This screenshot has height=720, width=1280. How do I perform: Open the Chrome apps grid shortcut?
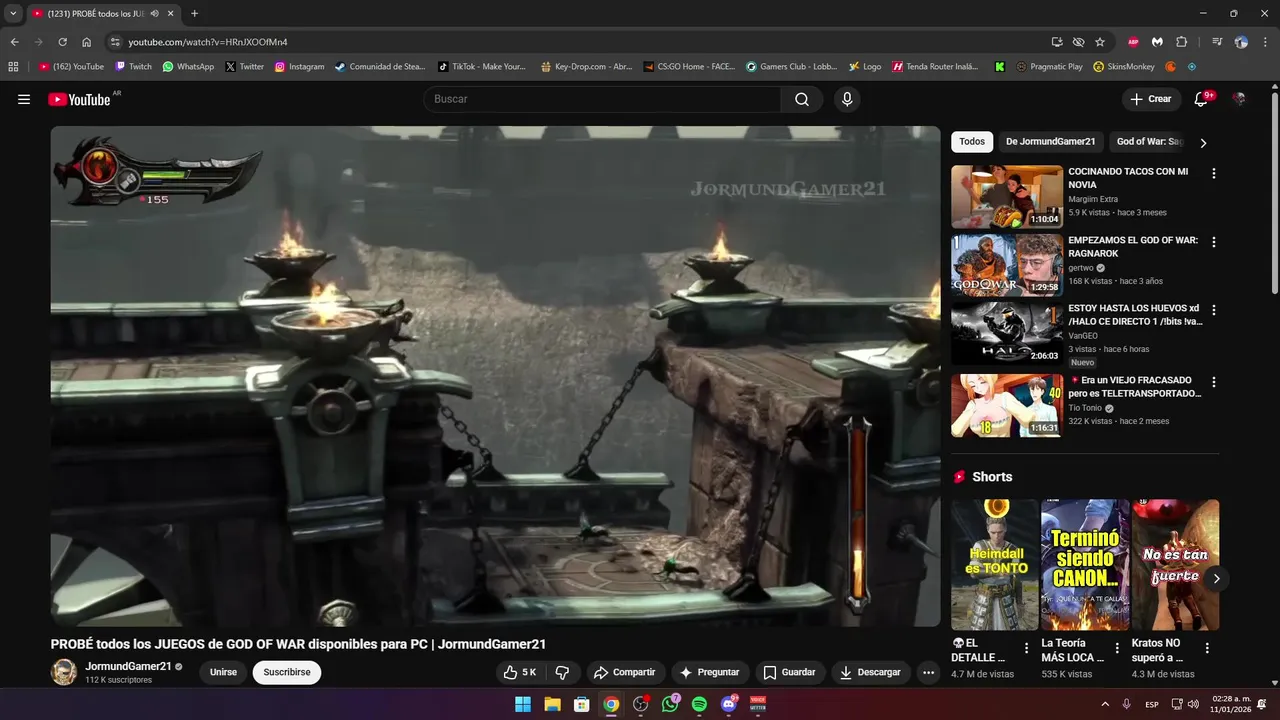tap(13, 66)
